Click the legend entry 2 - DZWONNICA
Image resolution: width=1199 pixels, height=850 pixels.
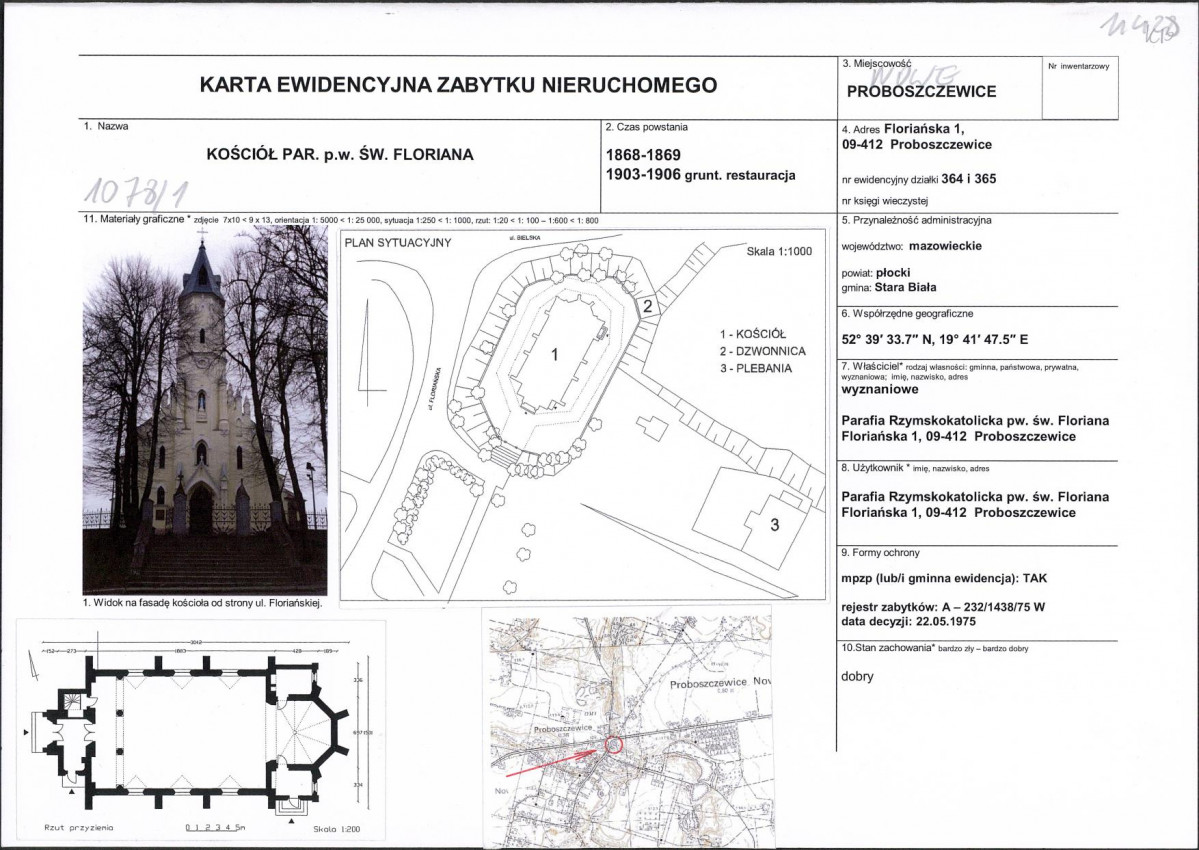[762, 352]
